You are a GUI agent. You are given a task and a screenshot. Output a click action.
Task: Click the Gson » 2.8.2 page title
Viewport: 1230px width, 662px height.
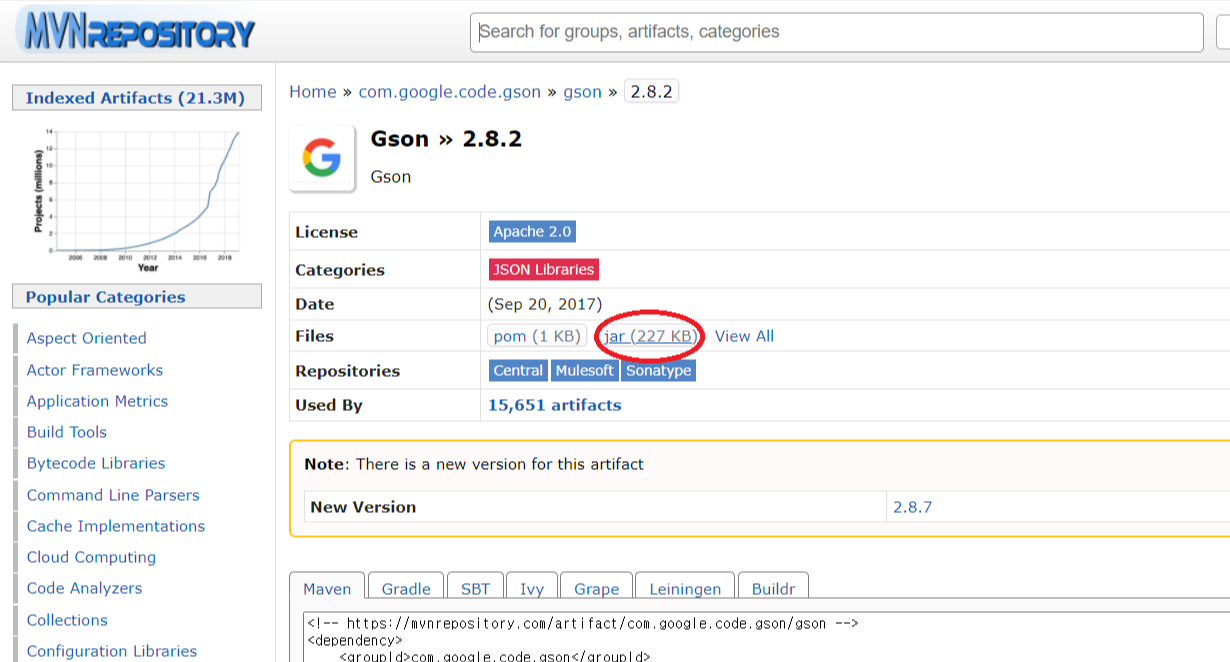coord(446,139)
